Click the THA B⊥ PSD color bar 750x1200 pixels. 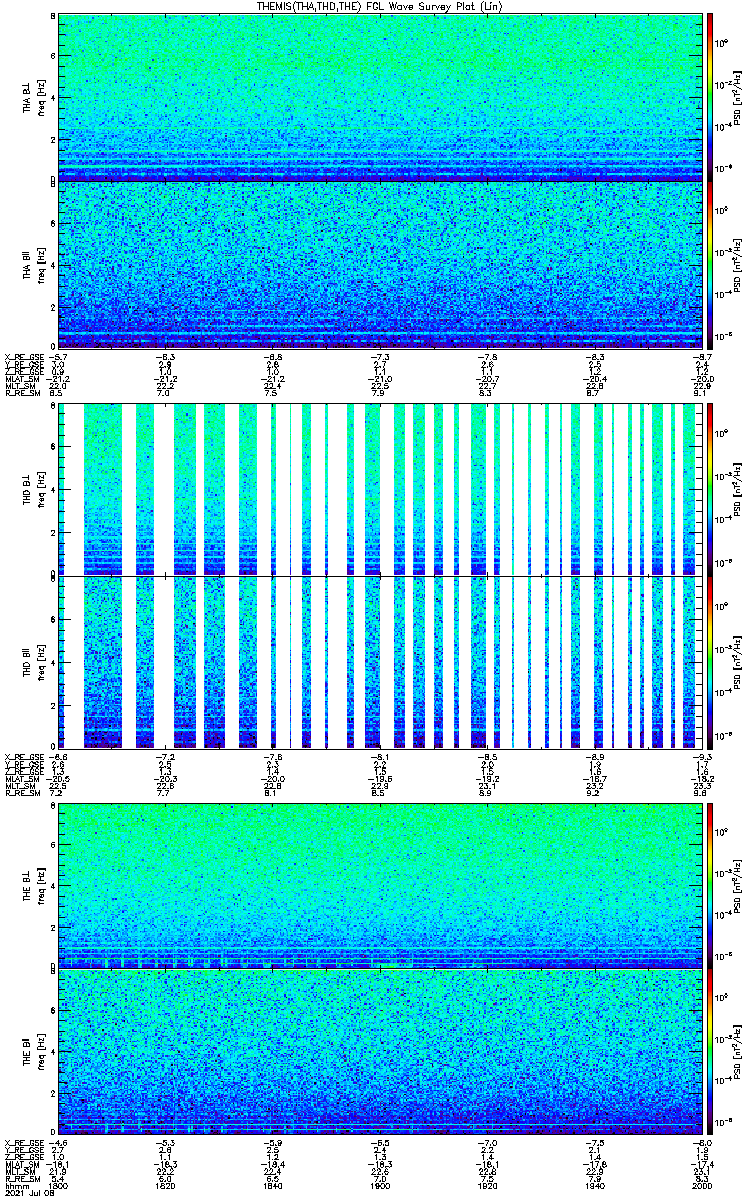711,96
